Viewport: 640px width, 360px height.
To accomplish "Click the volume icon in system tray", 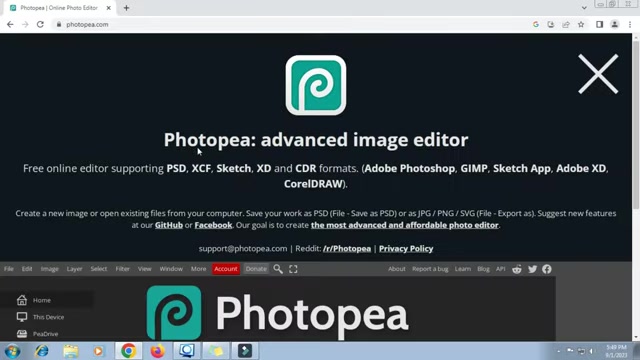I will tap(591, 351).
